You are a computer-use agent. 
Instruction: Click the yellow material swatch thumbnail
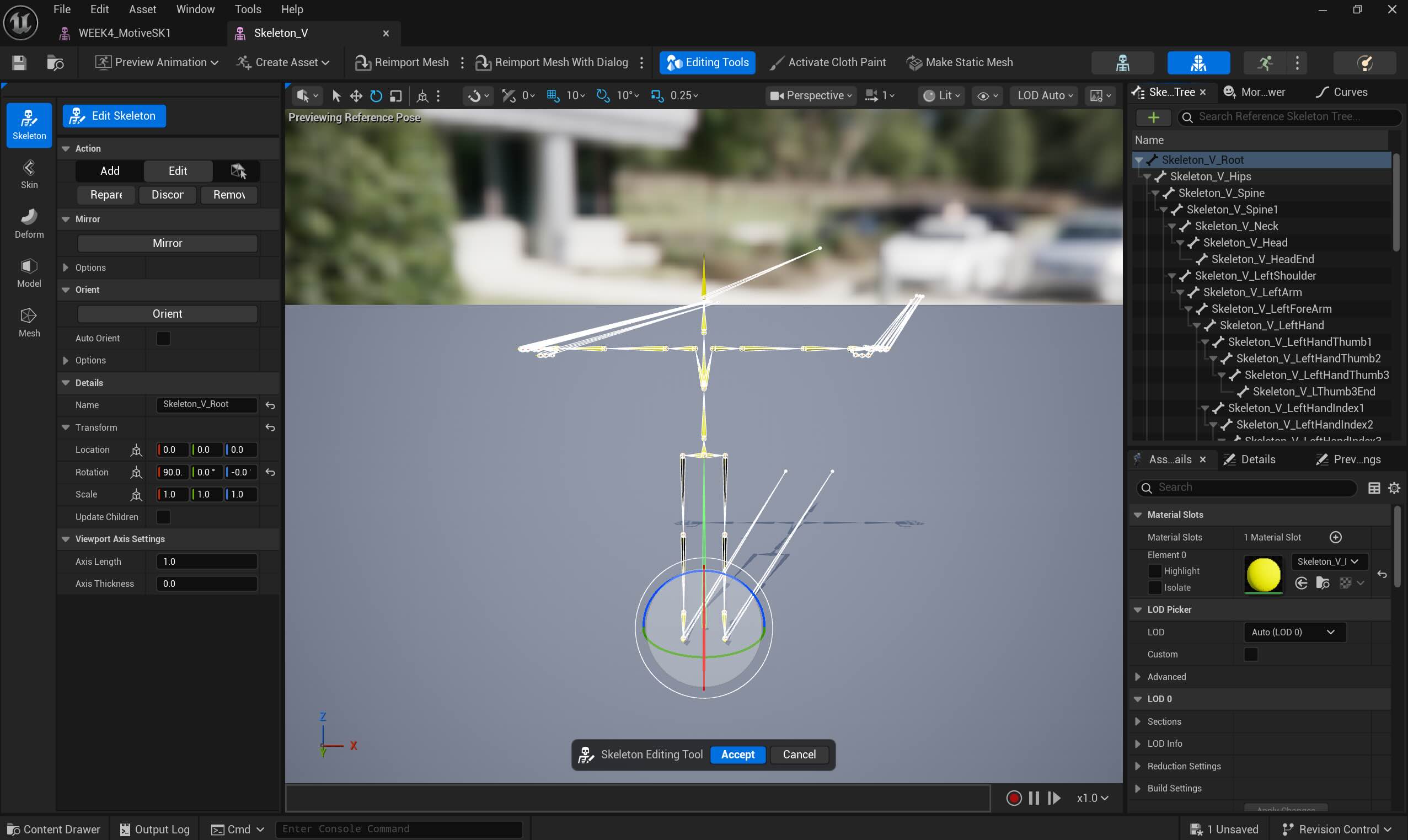pos(1263,575)
